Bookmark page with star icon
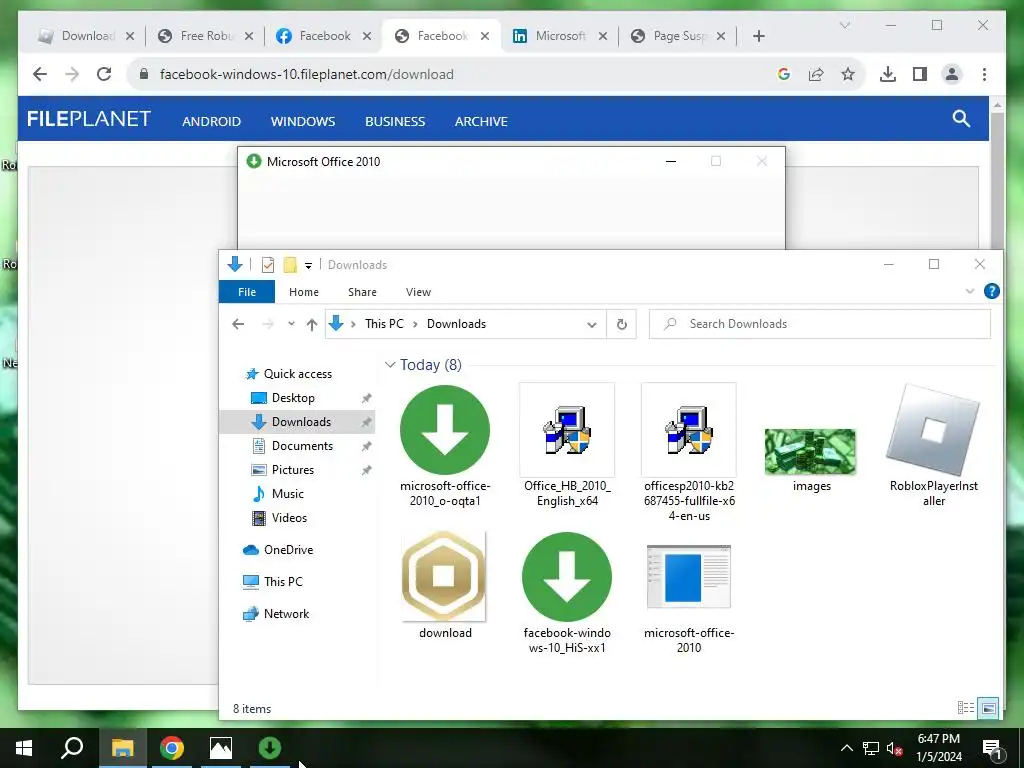 848,74
